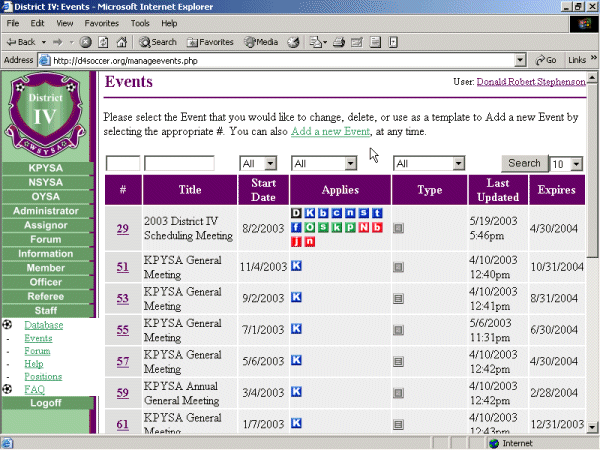
Task: Open the Tools menu
Action: coord(140,22)
